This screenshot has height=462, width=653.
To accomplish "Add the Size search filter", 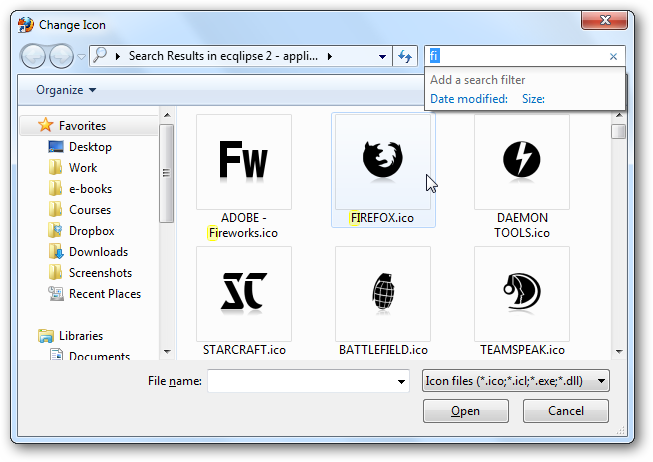I will (533, 99).
